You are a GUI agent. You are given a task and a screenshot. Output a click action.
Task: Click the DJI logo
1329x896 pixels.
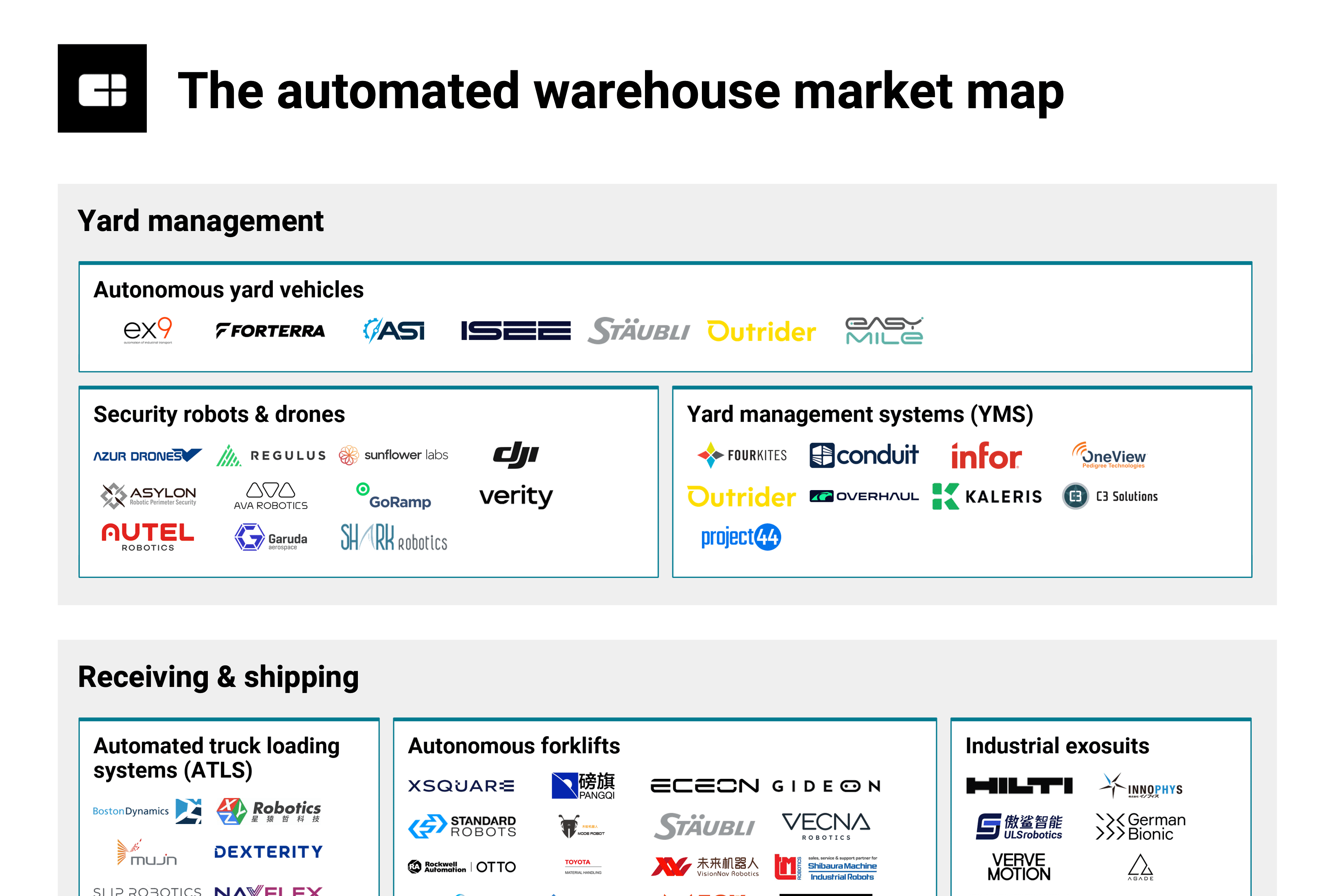pyautogui.click(x=516, y=455)
